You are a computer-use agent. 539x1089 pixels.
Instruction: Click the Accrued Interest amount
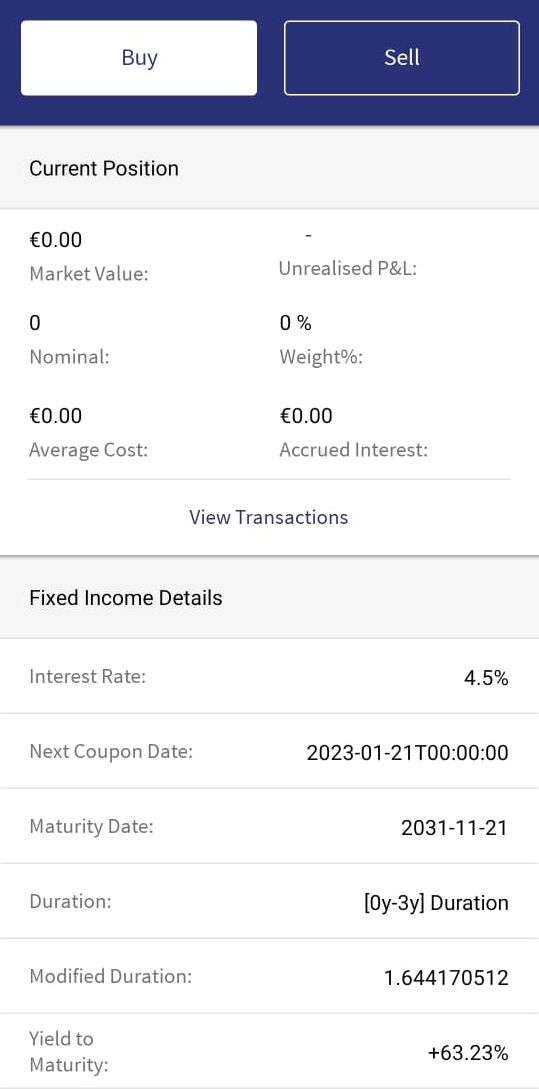[x=306, y=416]
